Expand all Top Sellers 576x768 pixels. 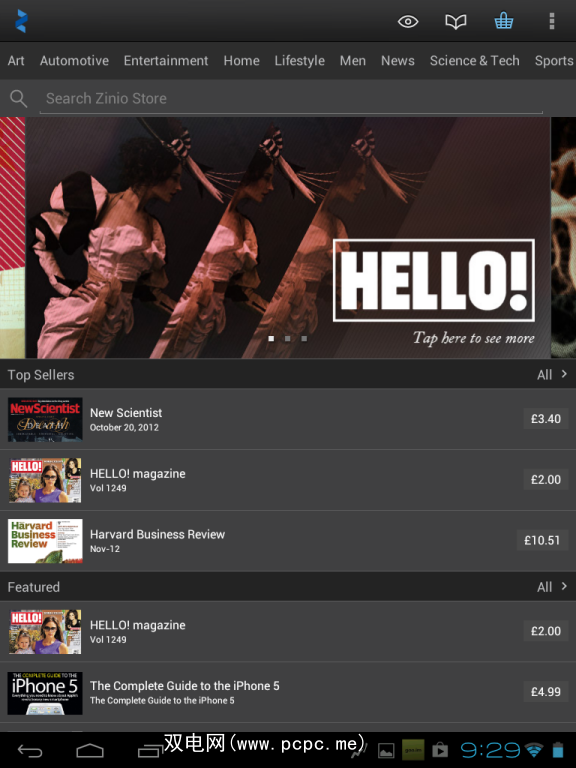(552, 375)
